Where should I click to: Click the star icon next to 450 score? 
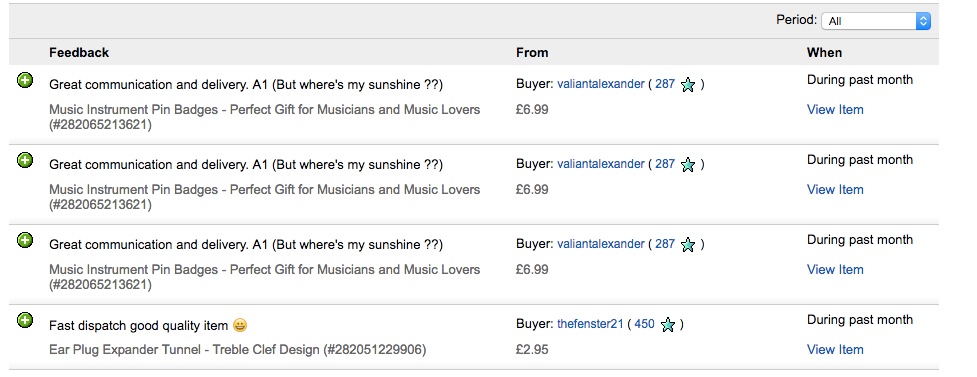pyautogui.click(x=667, y=324)
